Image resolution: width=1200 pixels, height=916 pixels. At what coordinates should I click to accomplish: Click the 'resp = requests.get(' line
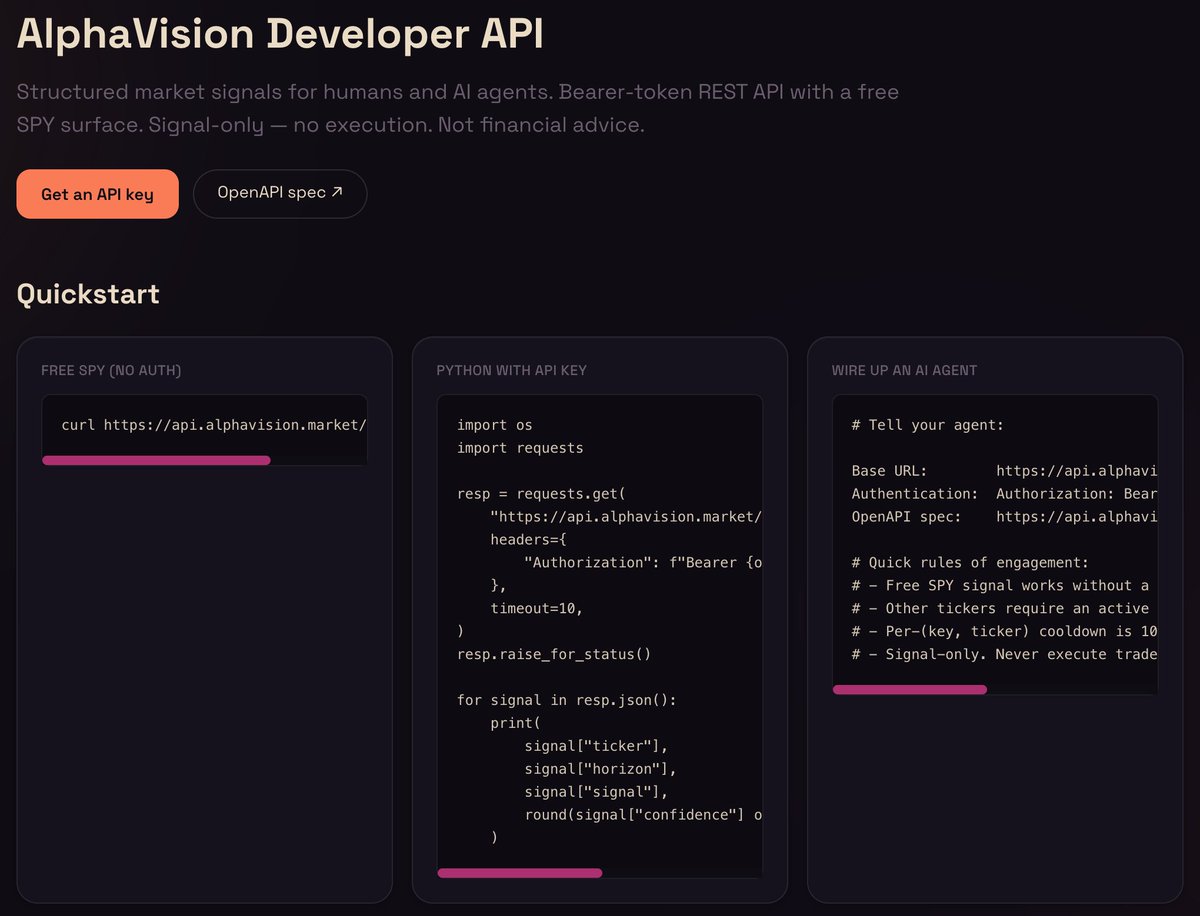541,494
